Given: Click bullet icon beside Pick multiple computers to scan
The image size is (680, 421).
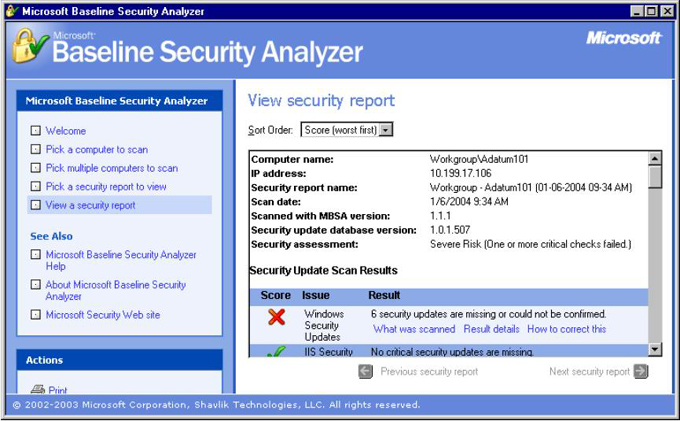Looking at the screenshot, I should click(36, 168).
